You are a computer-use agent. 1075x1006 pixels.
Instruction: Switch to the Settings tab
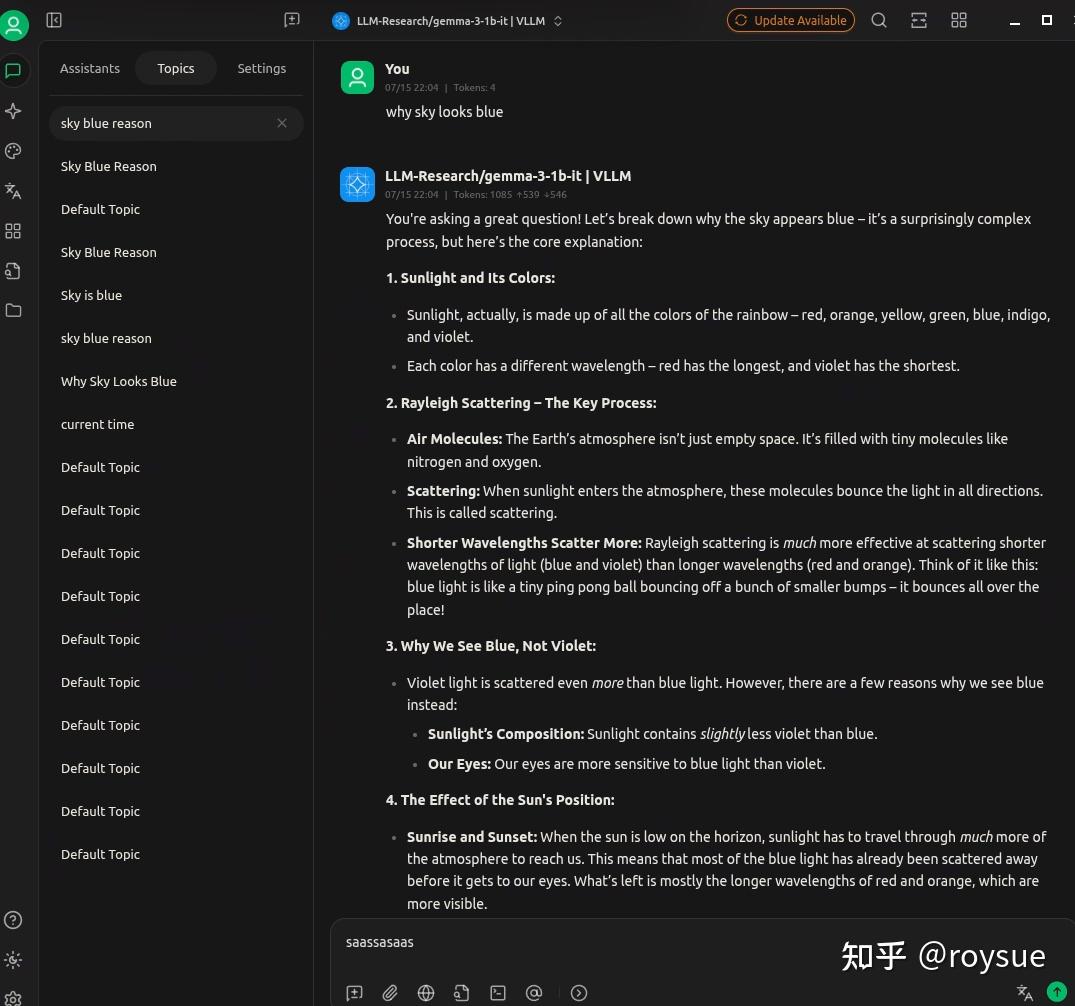point(261,68)
